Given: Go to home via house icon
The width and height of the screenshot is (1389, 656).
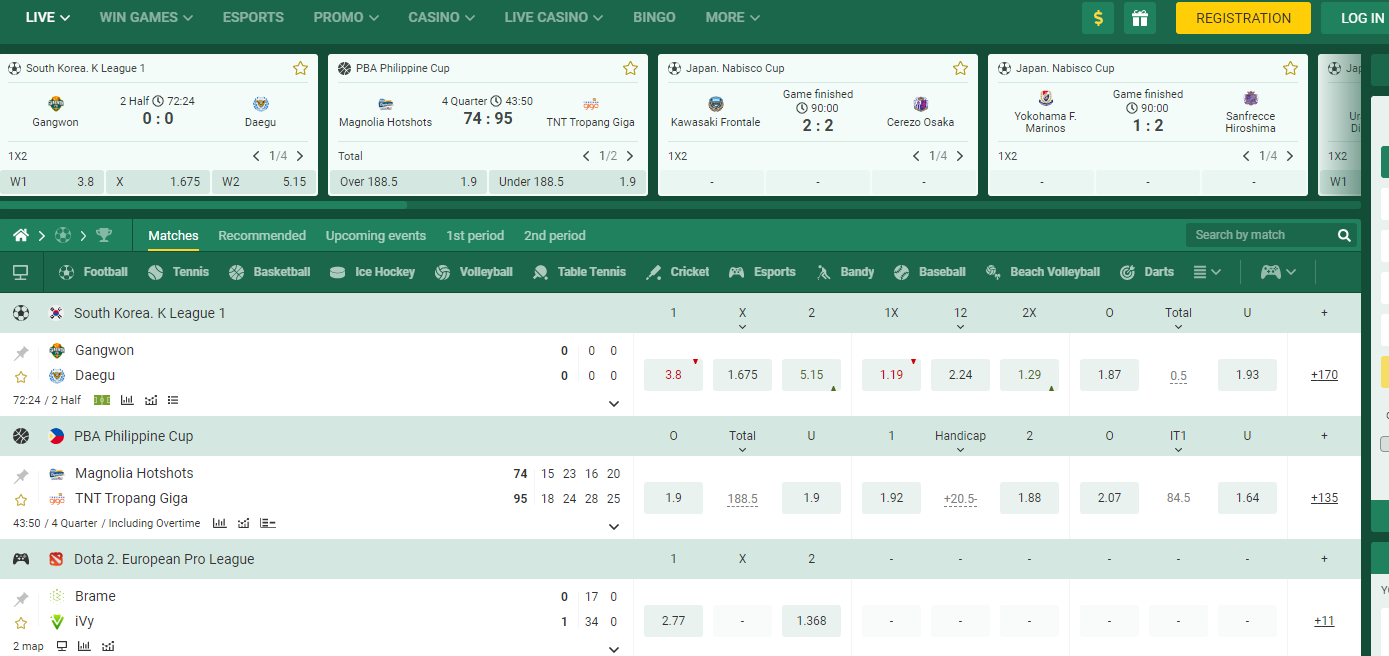Looking at the screenshot, I should [21, 235].
